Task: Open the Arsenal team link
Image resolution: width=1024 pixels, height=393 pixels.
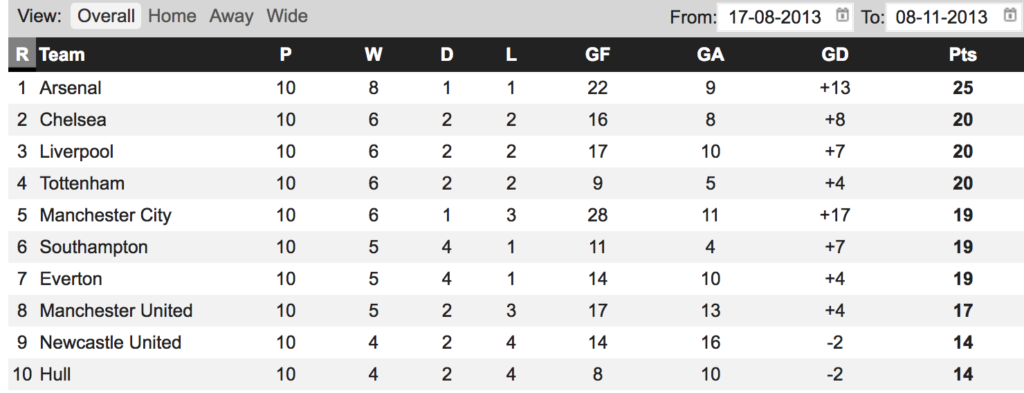Action: 71,87
